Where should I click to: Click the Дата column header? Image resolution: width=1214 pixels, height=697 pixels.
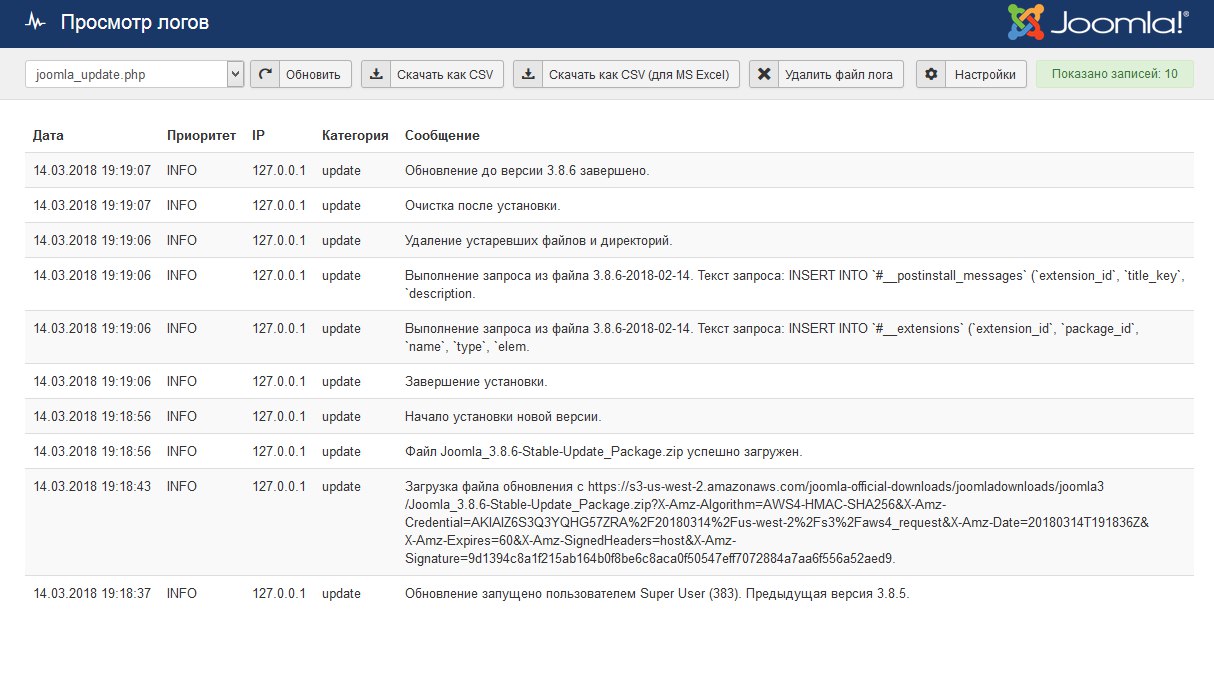(x=48, y=135)
